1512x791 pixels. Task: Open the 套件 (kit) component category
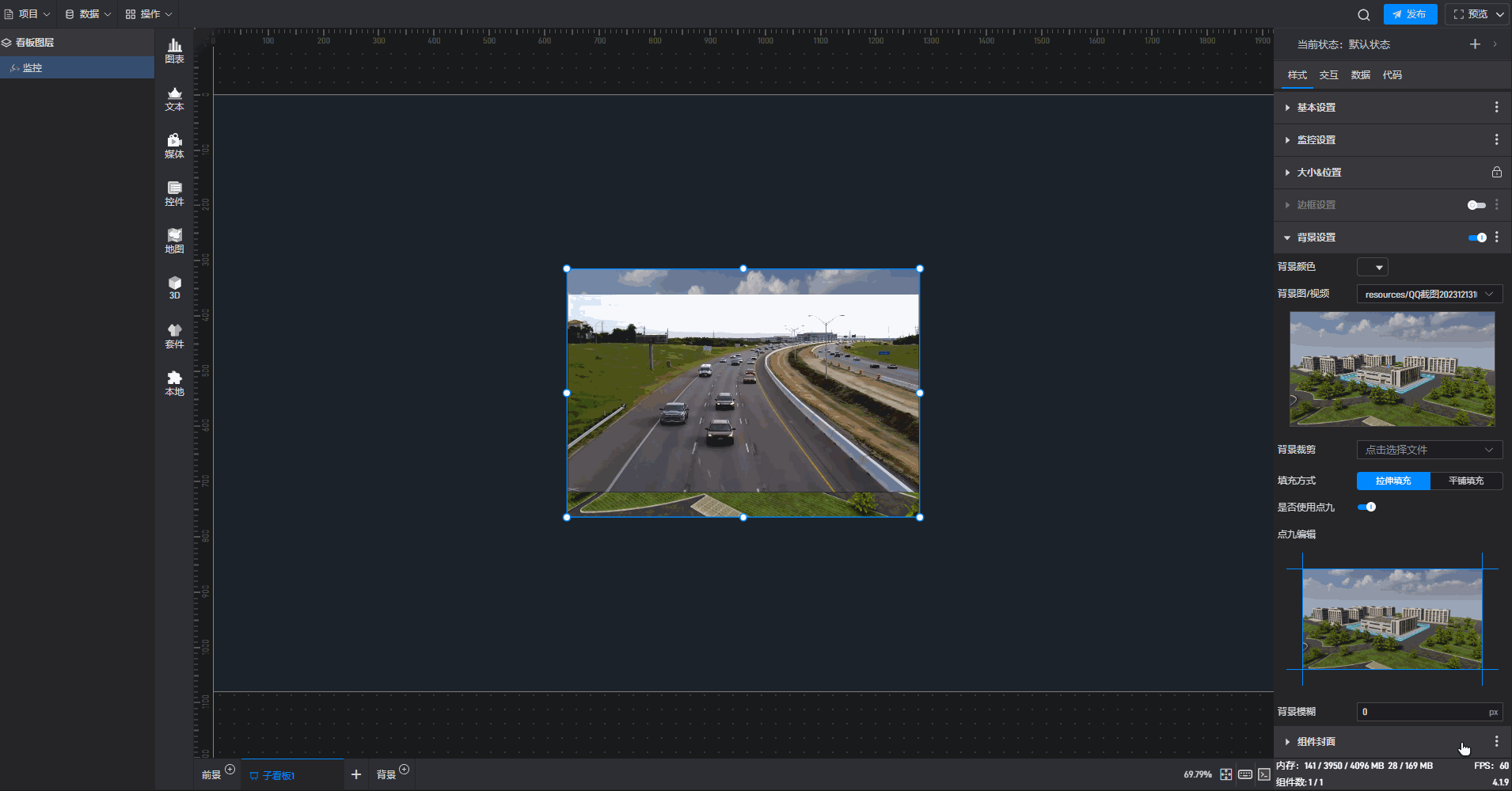coord(174,336)
